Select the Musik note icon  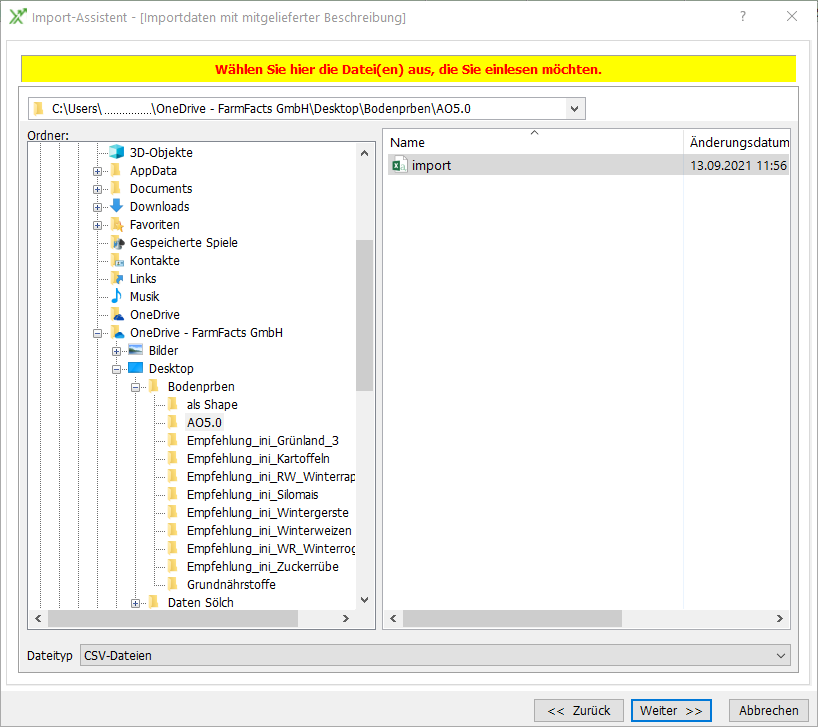pyautogui.click(x=117, y=297)
